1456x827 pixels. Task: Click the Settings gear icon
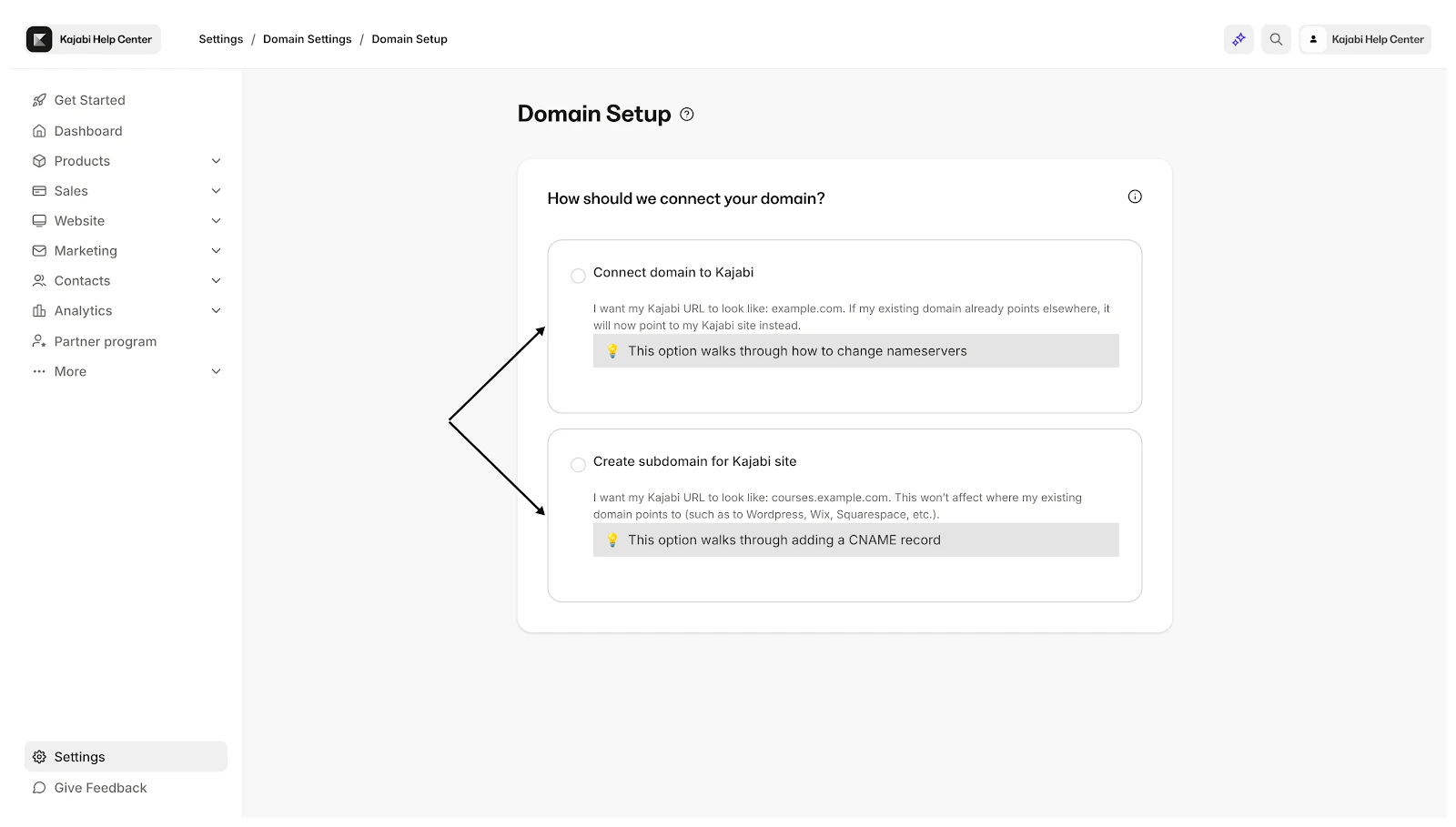pos(38,756)
